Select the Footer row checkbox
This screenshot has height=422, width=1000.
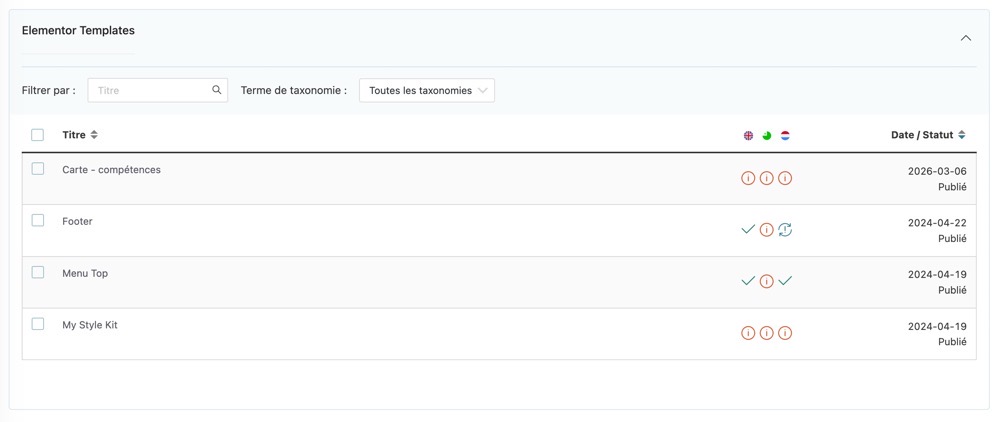point(38,221)
